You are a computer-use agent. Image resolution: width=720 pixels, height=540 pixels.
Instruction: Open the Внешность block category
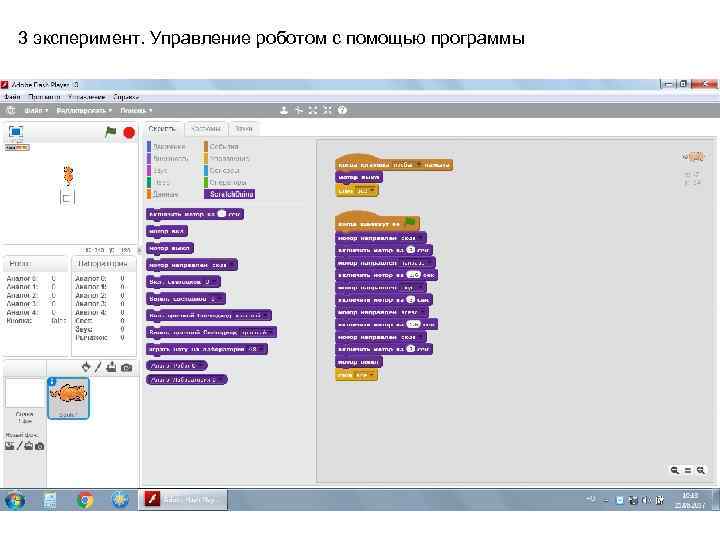pyautogui.click(x=170, y=158)
